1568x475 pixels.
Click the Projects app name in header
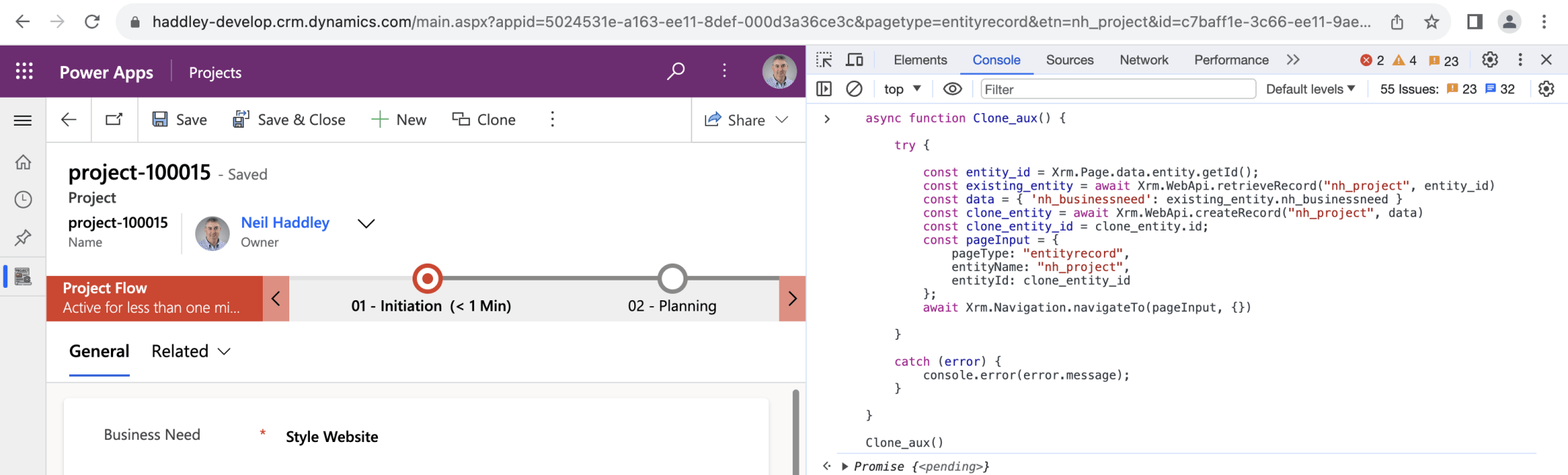point(215,73)
